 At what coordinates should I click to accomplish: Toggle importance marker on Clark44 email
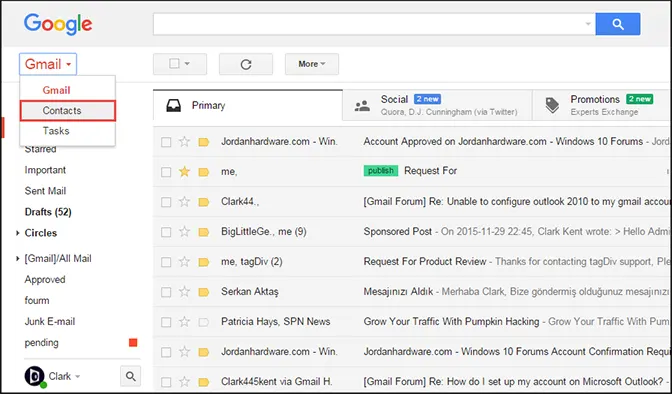(204, 202)
